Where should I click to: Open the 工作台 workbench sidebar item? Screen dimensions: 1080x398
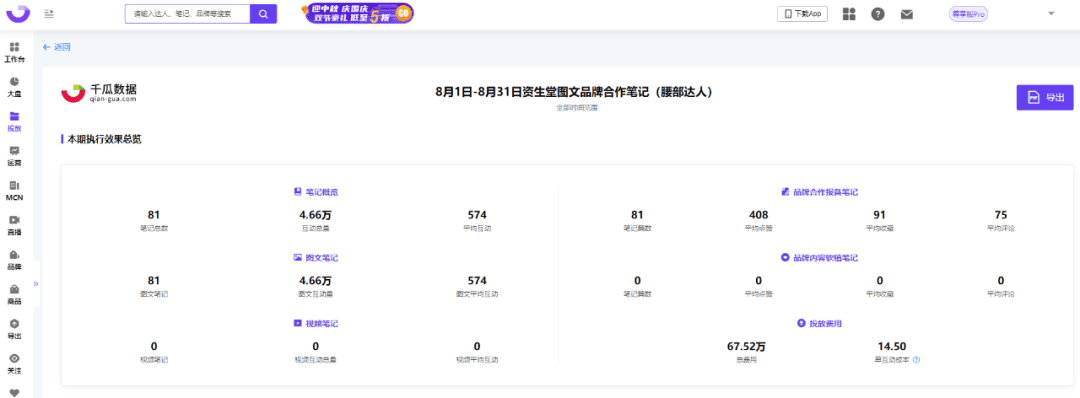pyautogui.click(x=14, y=52)
